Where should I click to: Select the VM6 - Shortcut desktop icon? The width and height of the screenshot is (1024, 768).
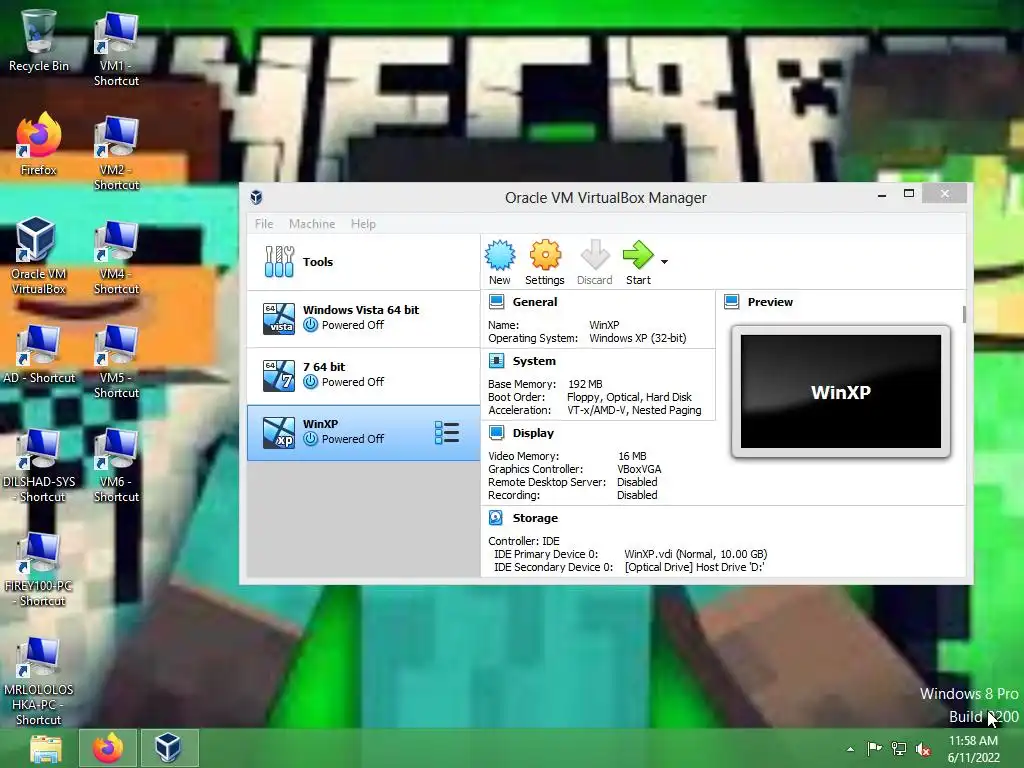(116, 465)
